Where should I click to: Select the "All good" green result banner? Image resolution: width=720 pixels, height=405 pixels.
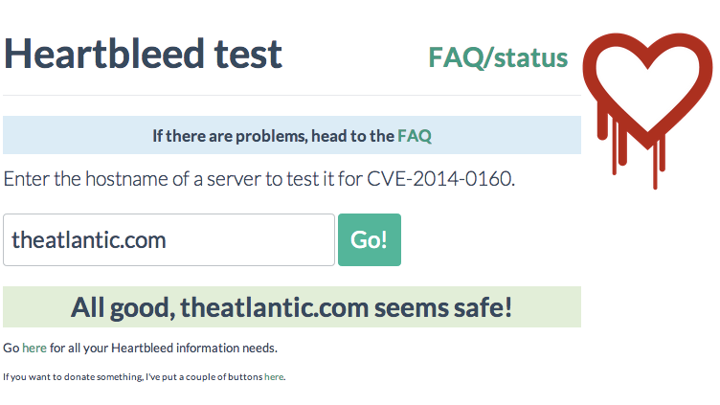tap(292, 307)
